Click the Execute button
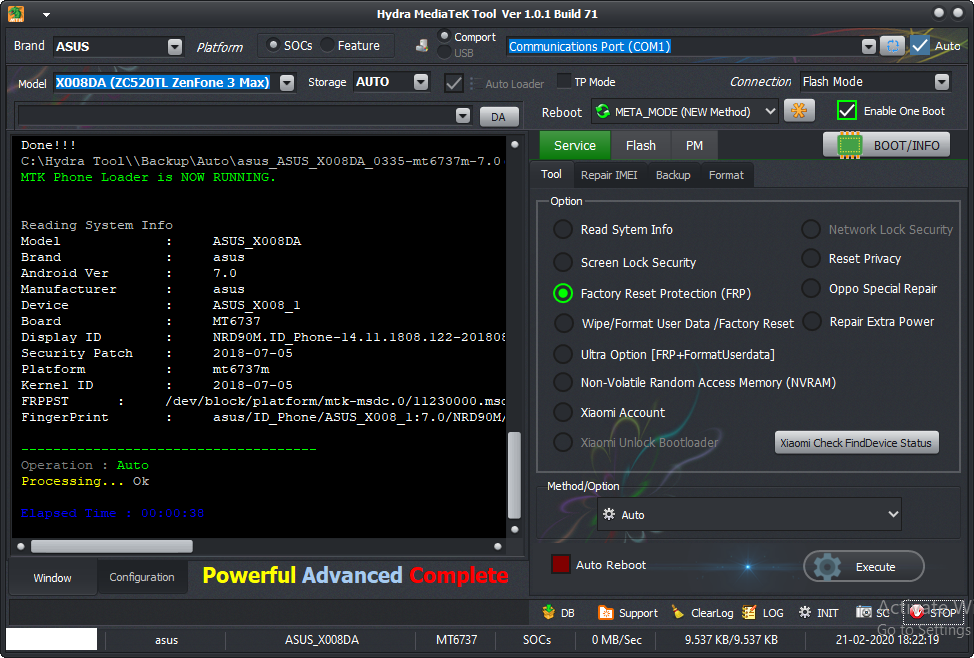Screen dimensions: 974x658 863,567
